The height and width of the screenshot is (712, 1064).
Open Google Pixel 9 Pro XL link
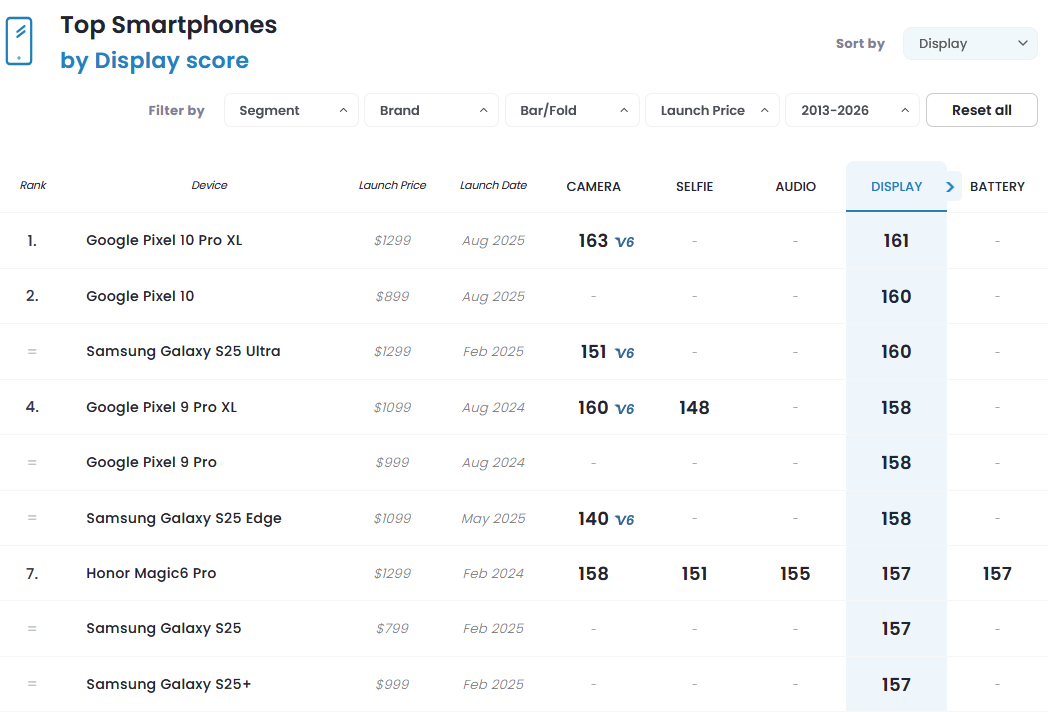[162, 407]
